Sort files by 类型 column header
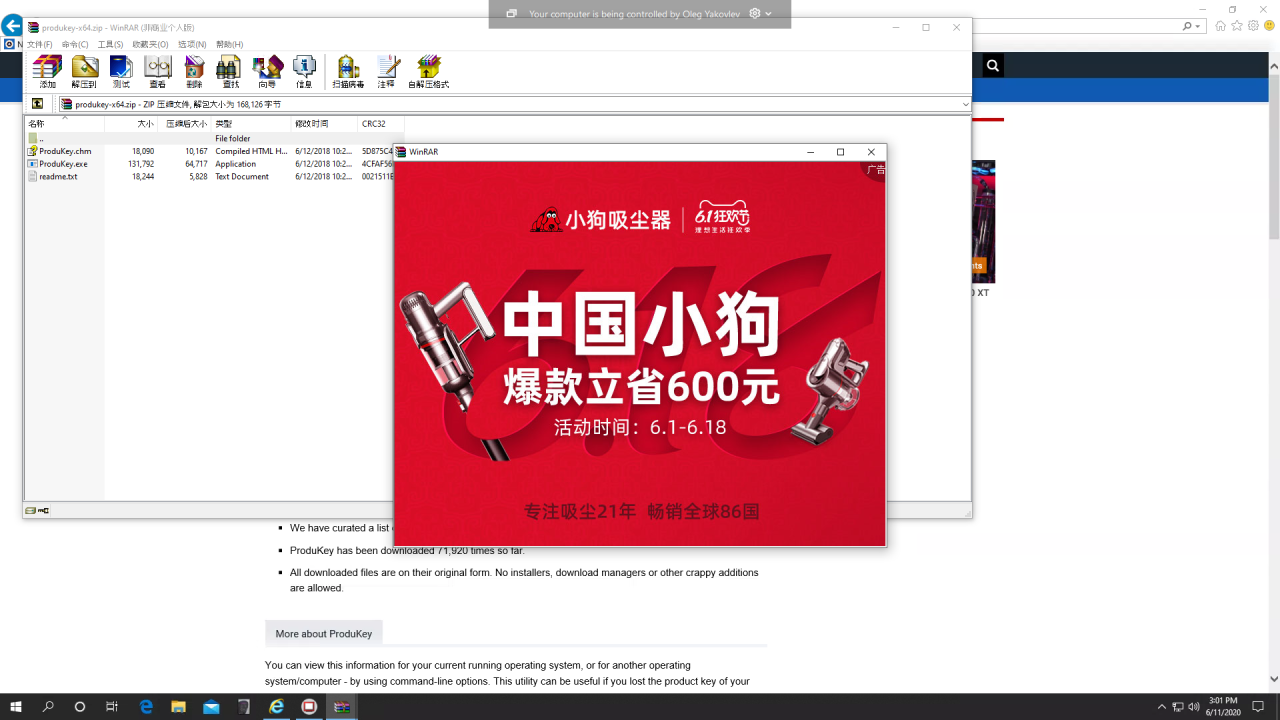This screenshot has width=1280, height=720. tap(251, 124)
